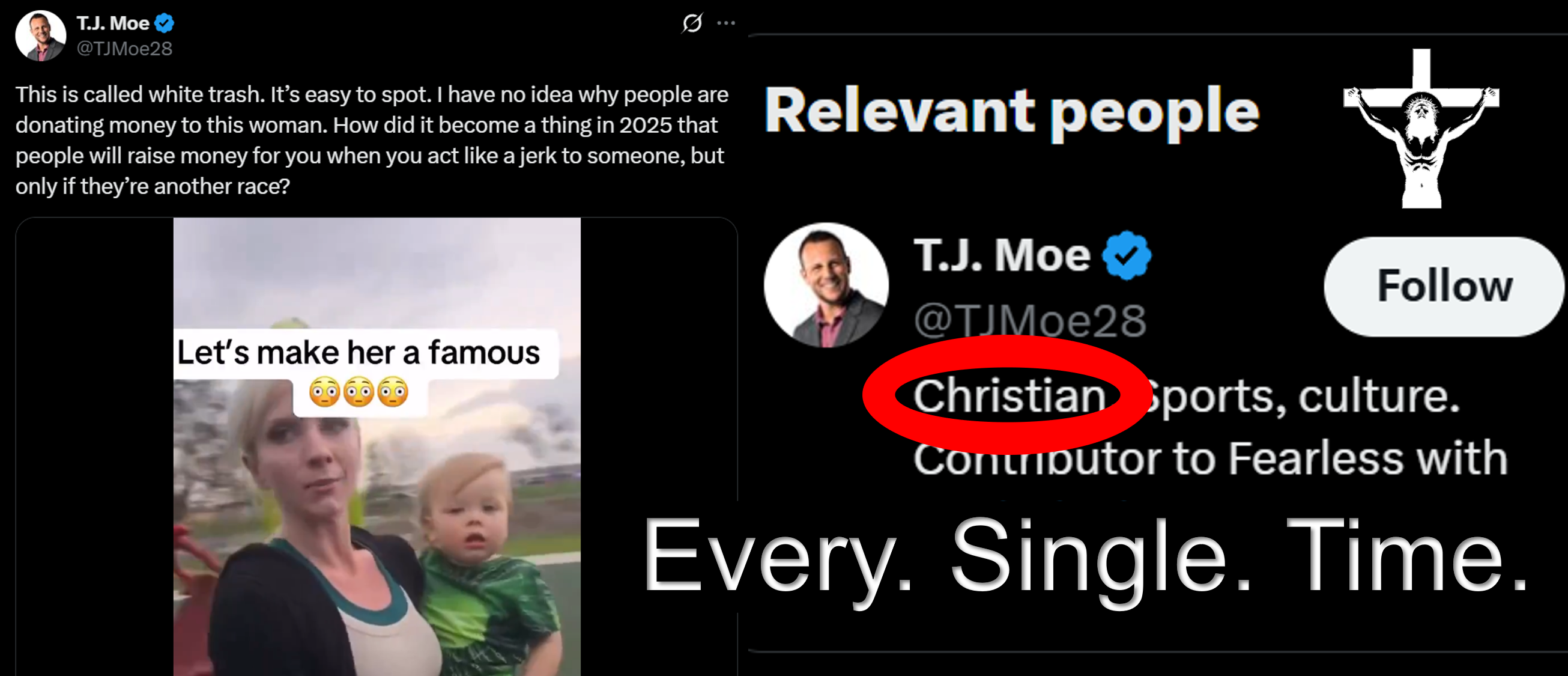Click the Relevant people heading
The image size is (1568, 676).
(1012, 111)
